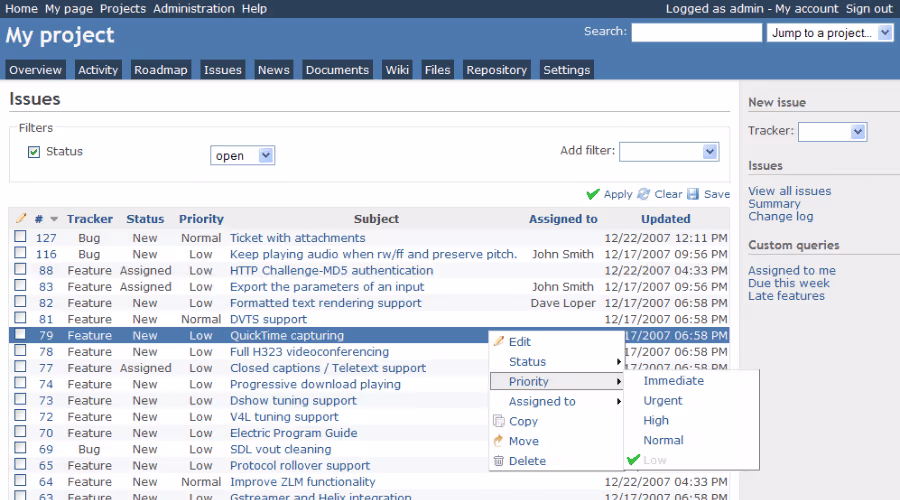Click the Move arrow icon in context menu

coord(499,441)
